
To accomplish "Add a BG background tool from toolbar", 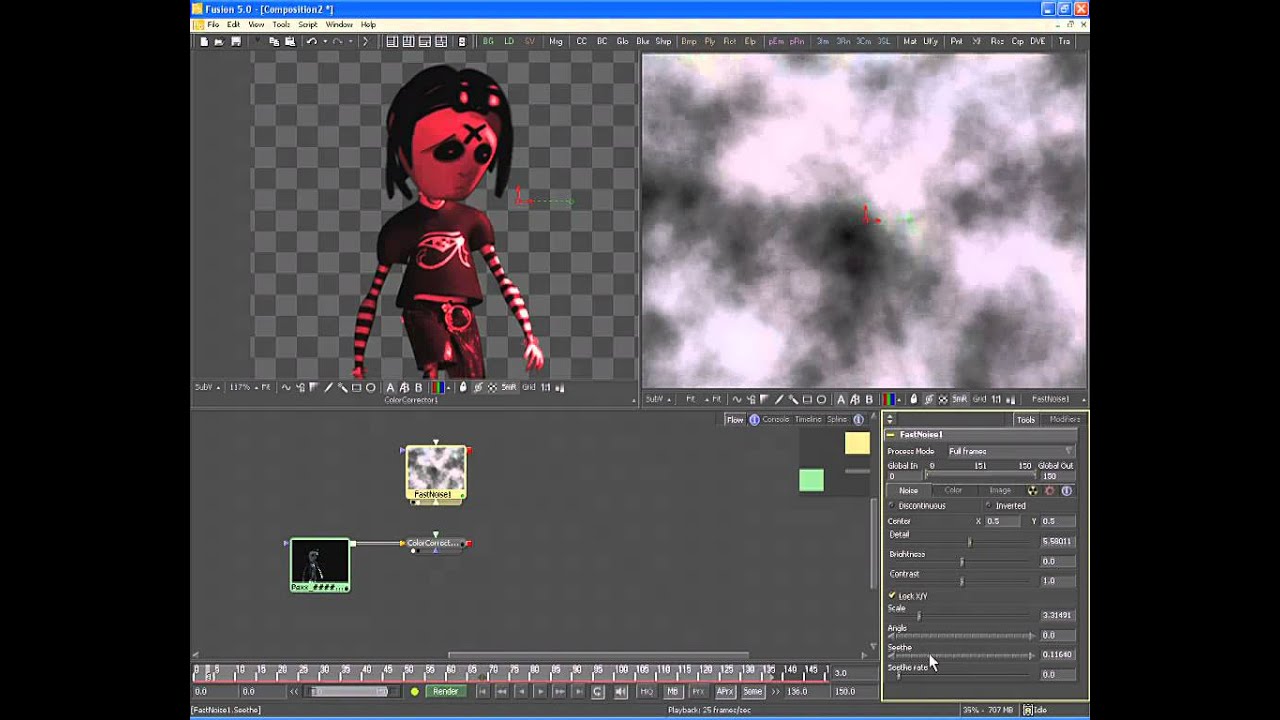I will tap(488, 41).
